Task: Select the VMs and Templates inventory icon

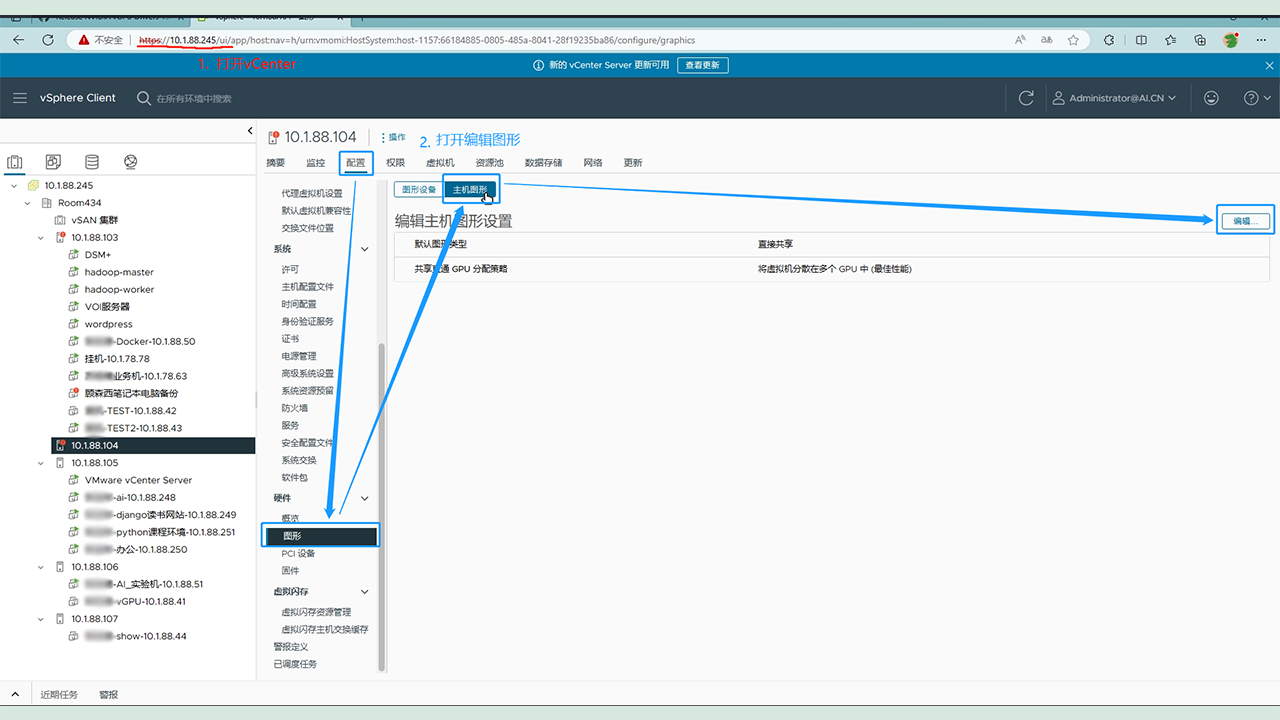Action: tap(53, 162)
